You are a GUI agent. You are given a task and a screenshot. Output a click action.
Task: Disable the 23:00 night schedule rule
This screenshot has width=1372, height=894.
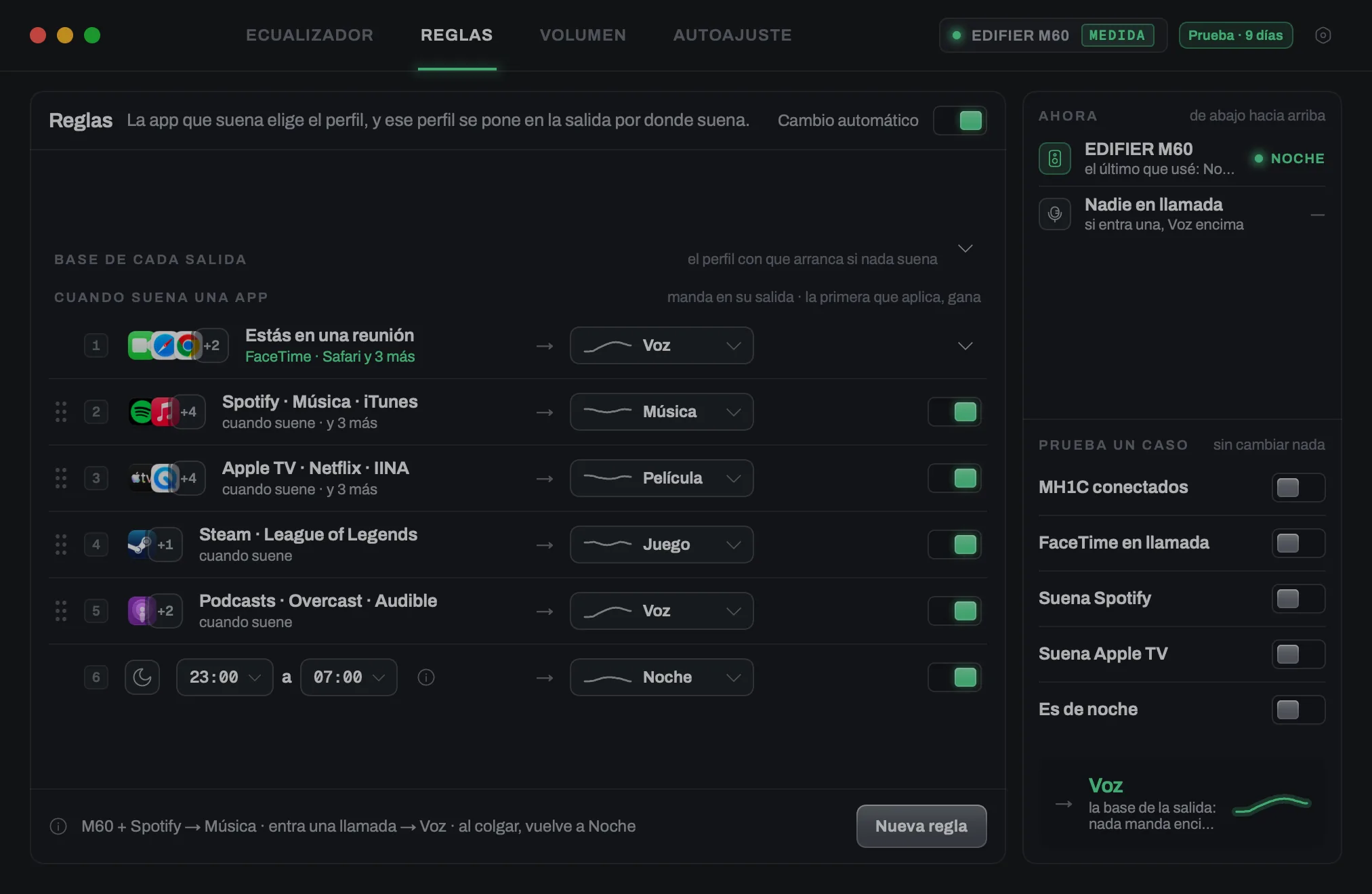click(955, 677)
